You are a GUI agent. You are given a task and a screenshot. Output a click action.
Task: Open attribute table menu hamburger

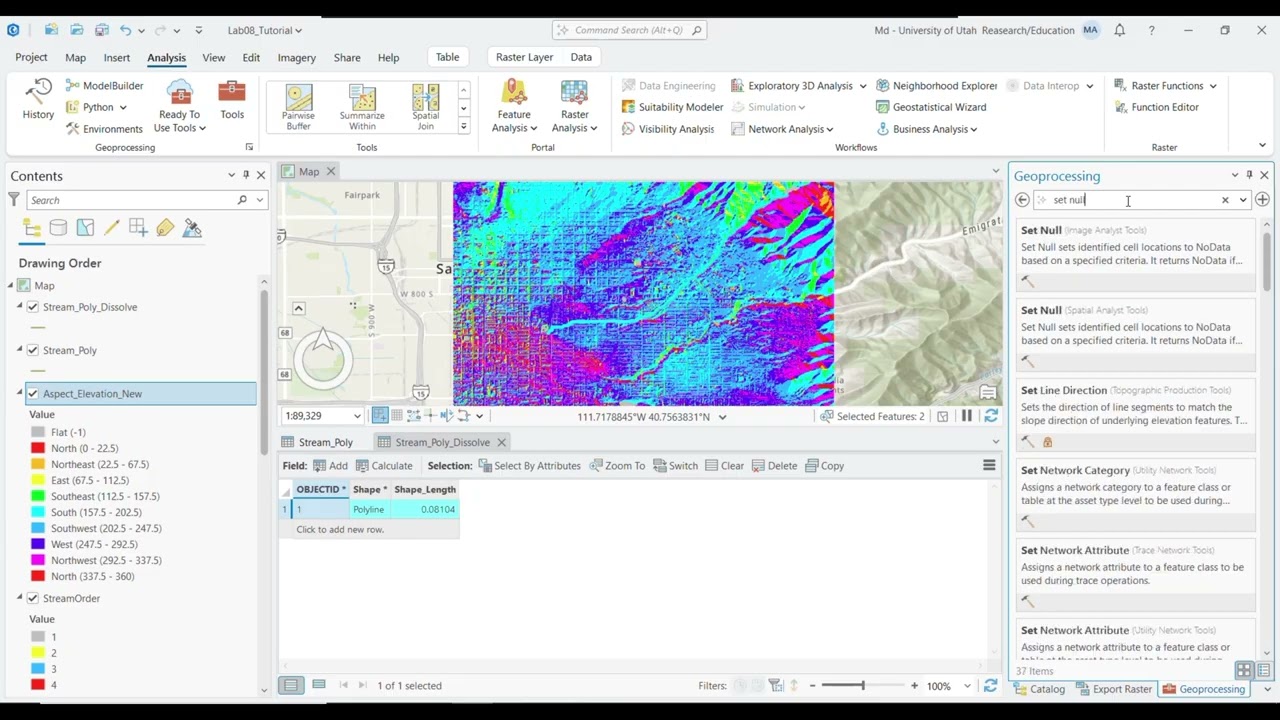tap(989, 465)
